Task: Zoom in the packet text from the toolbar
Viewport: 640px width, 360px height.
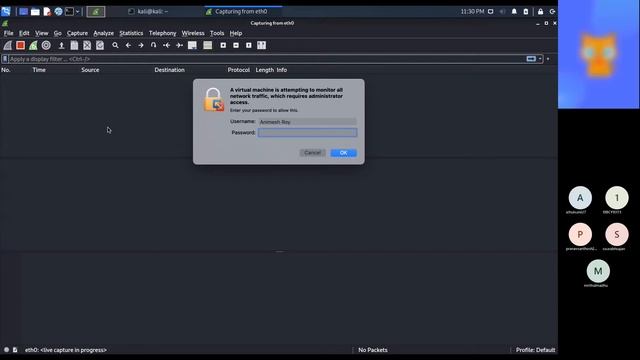Action: [x=223, y=45]
